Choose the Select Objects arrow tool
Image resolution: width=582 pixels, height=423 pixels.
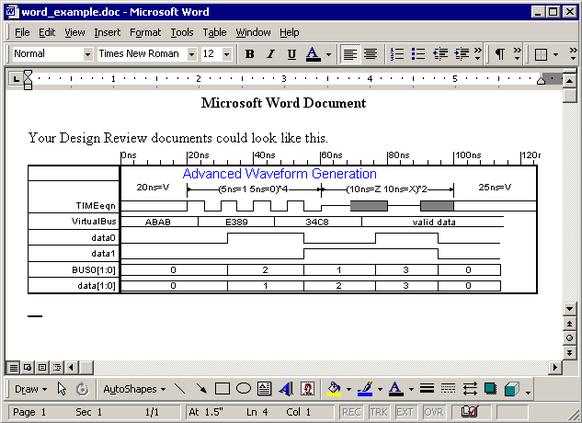pyautogui.click(x=62, y=389)
